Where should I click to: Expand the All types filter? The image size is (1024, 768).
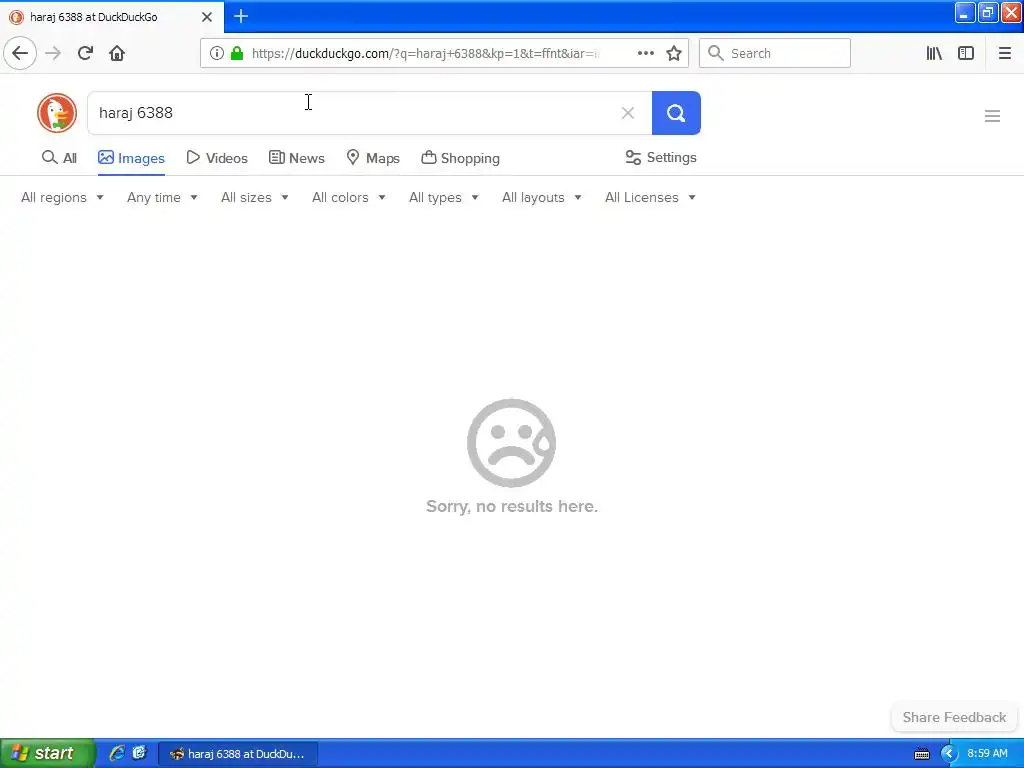click(x=443, y=197)
